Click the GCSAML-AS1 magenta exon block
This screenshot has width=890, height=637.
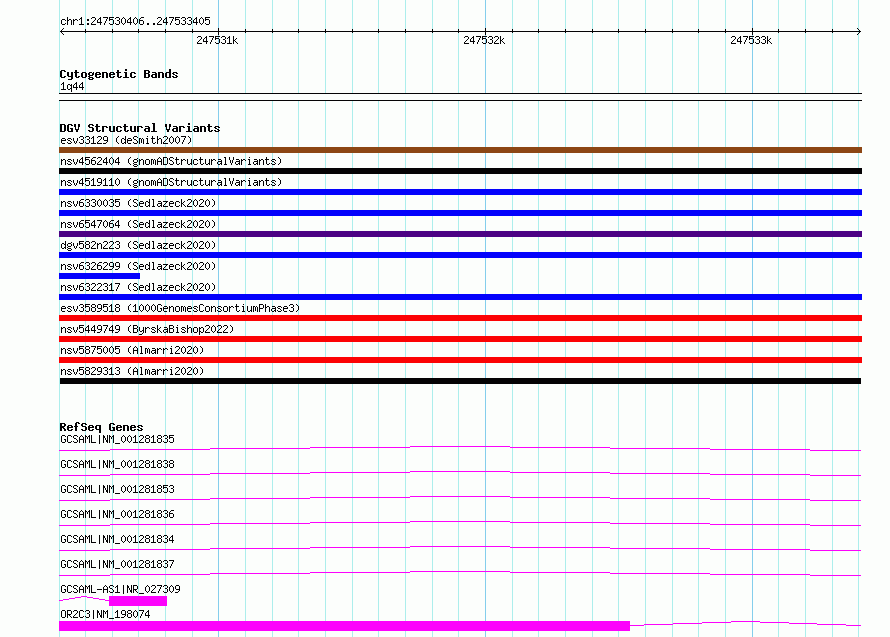[138, 601]
